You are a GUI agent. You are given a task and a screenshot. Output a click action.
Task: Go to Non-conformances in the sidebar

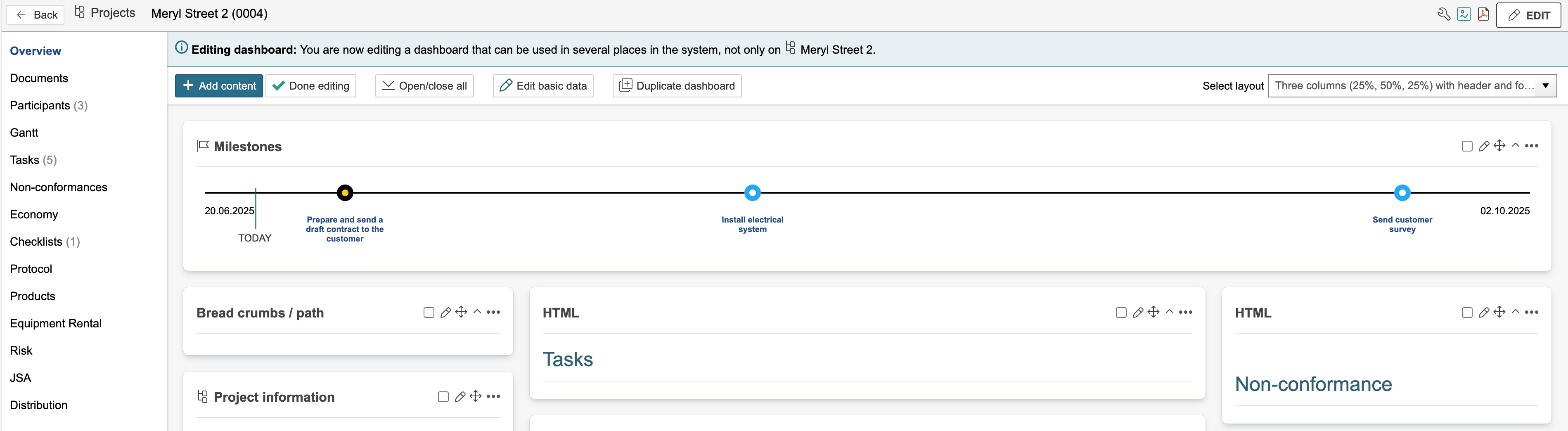click(x=59, y=187)
